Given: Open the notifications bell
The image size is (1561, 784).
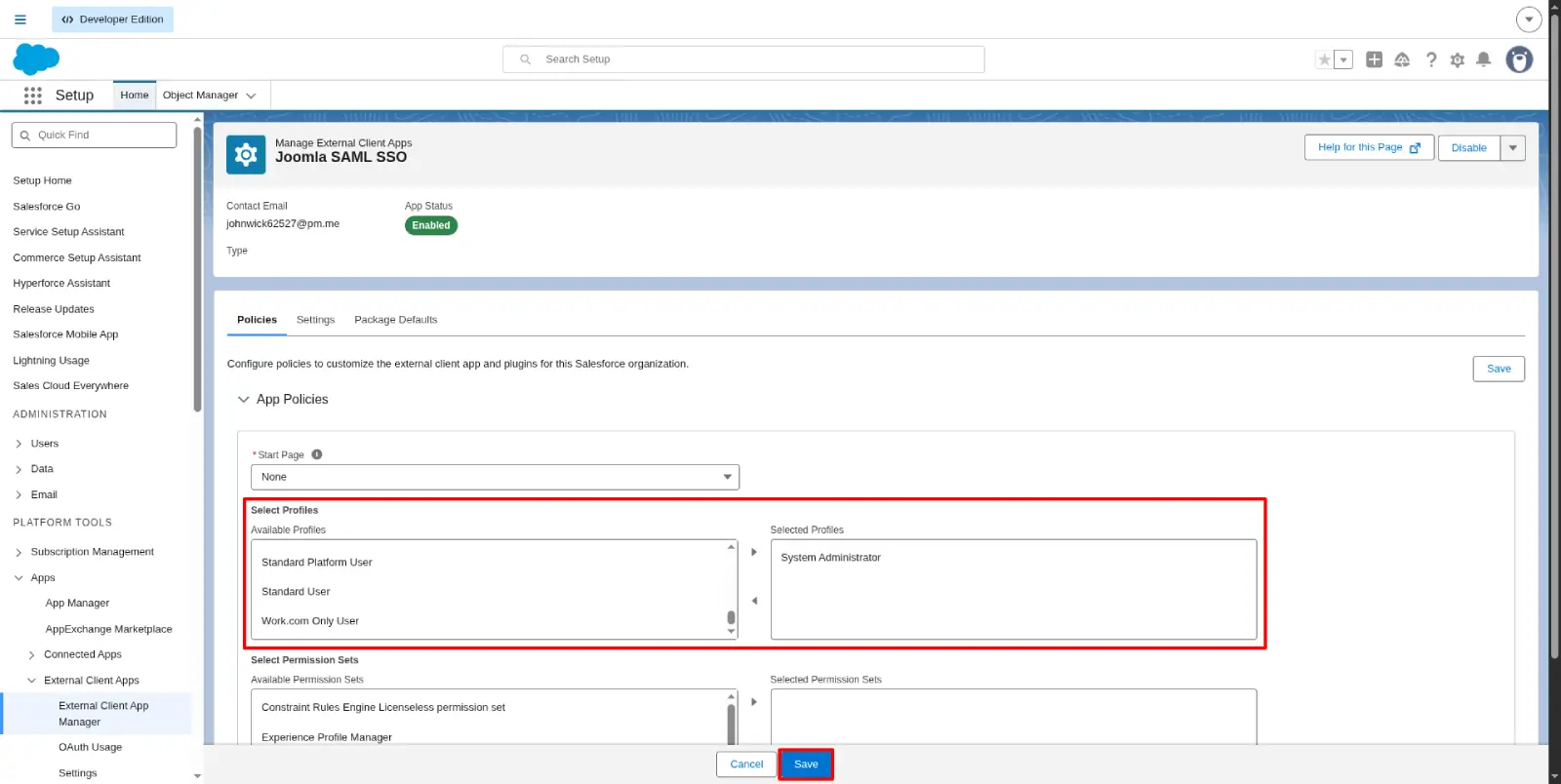Looking at the screenshot, I should coord(1484,59).
